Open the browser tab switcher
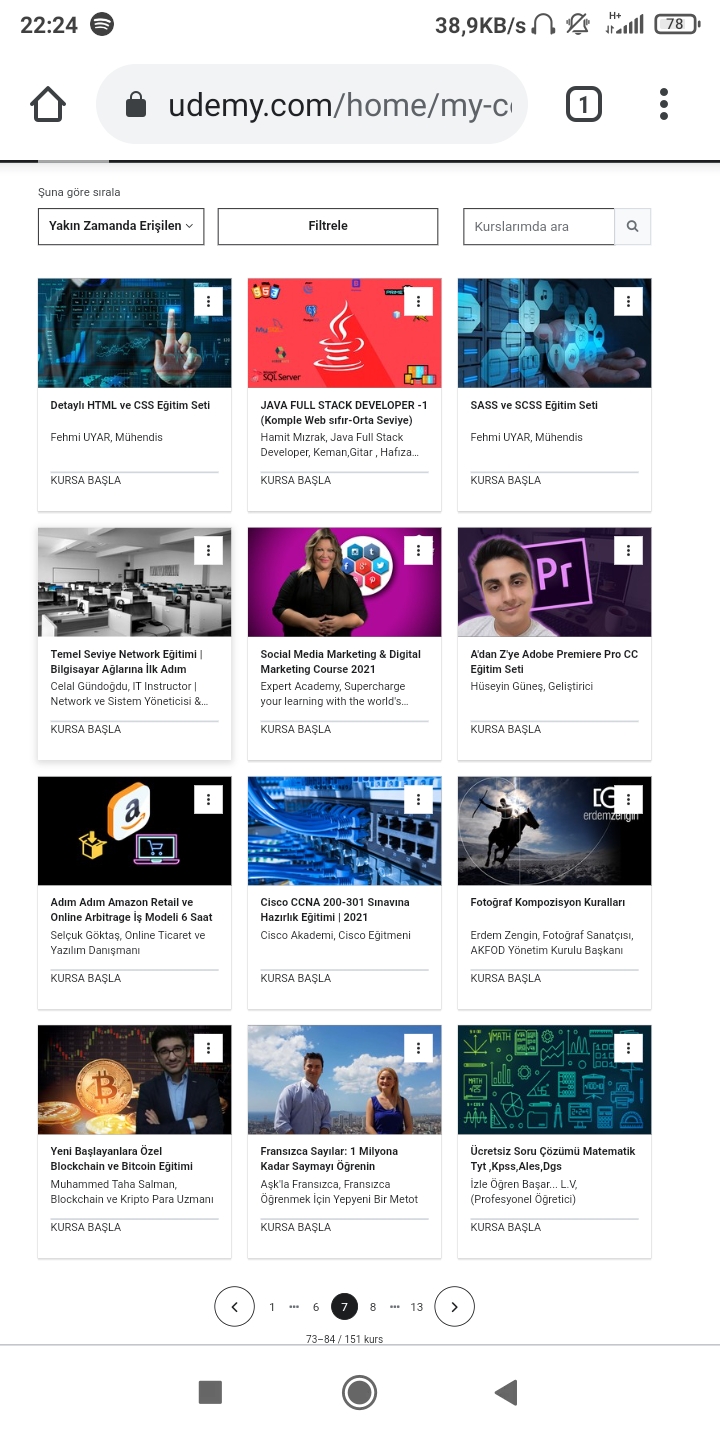 coord(584,104)
